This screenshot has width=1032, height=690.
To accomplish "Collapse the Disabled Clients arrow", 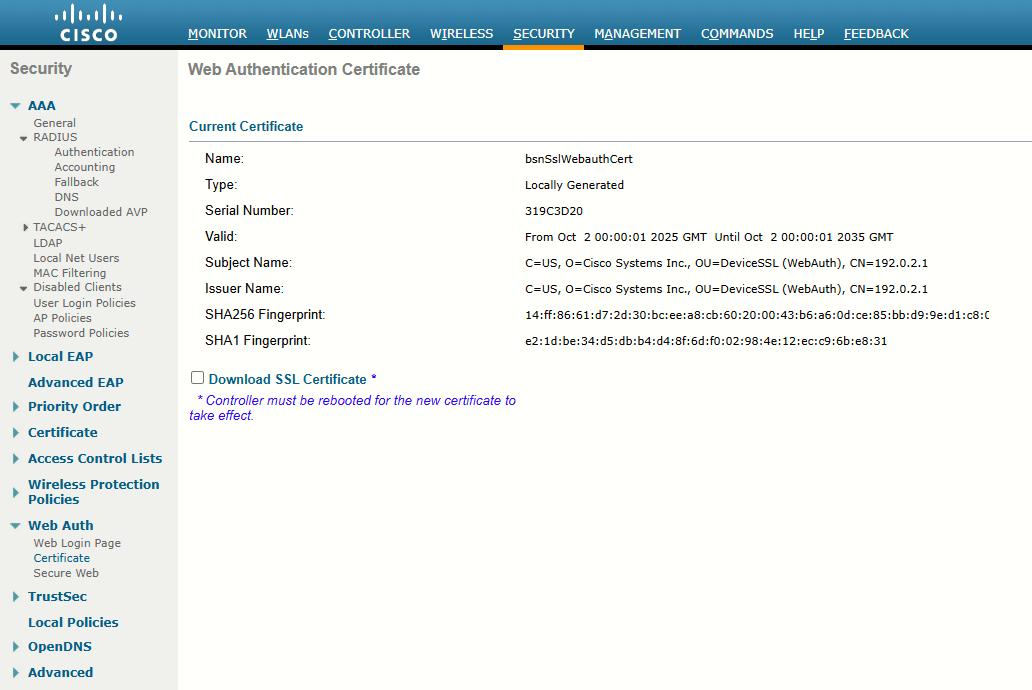I will 24,288.
